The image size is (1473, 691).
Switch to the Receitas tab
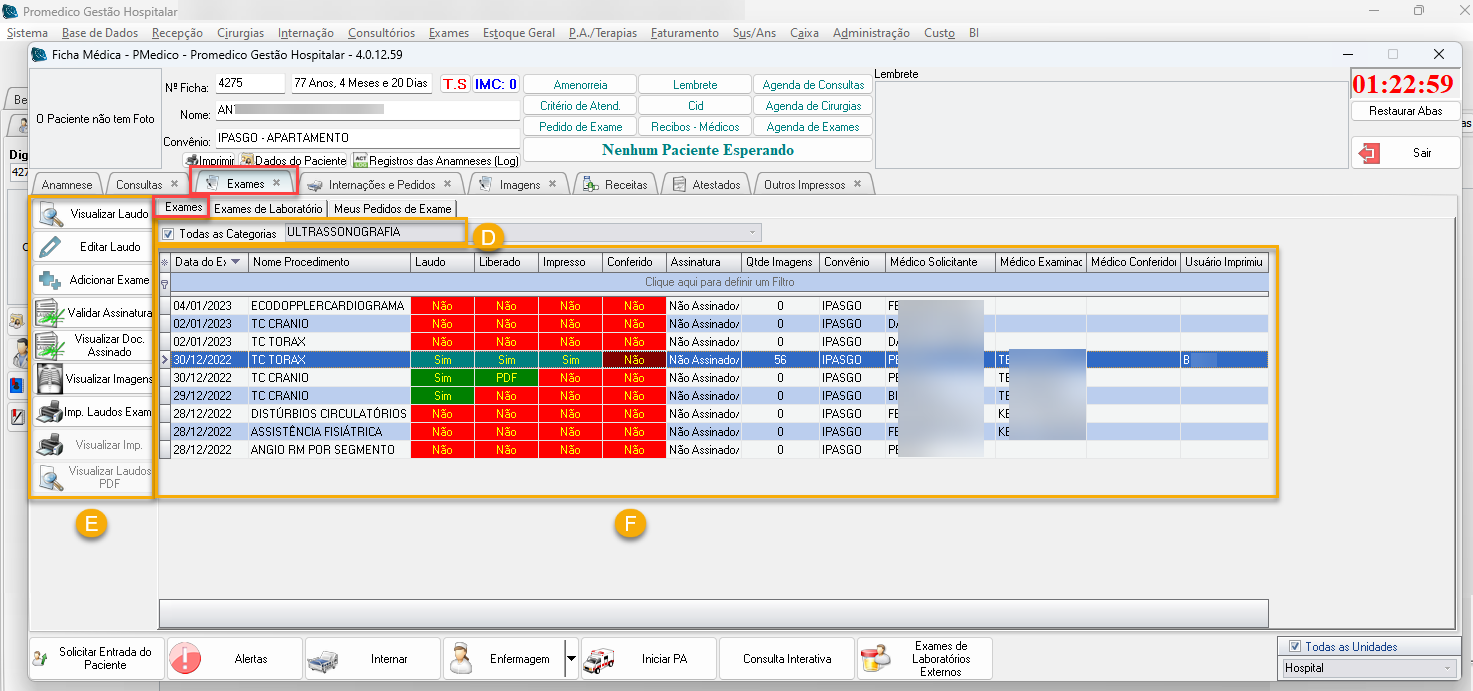616,184
